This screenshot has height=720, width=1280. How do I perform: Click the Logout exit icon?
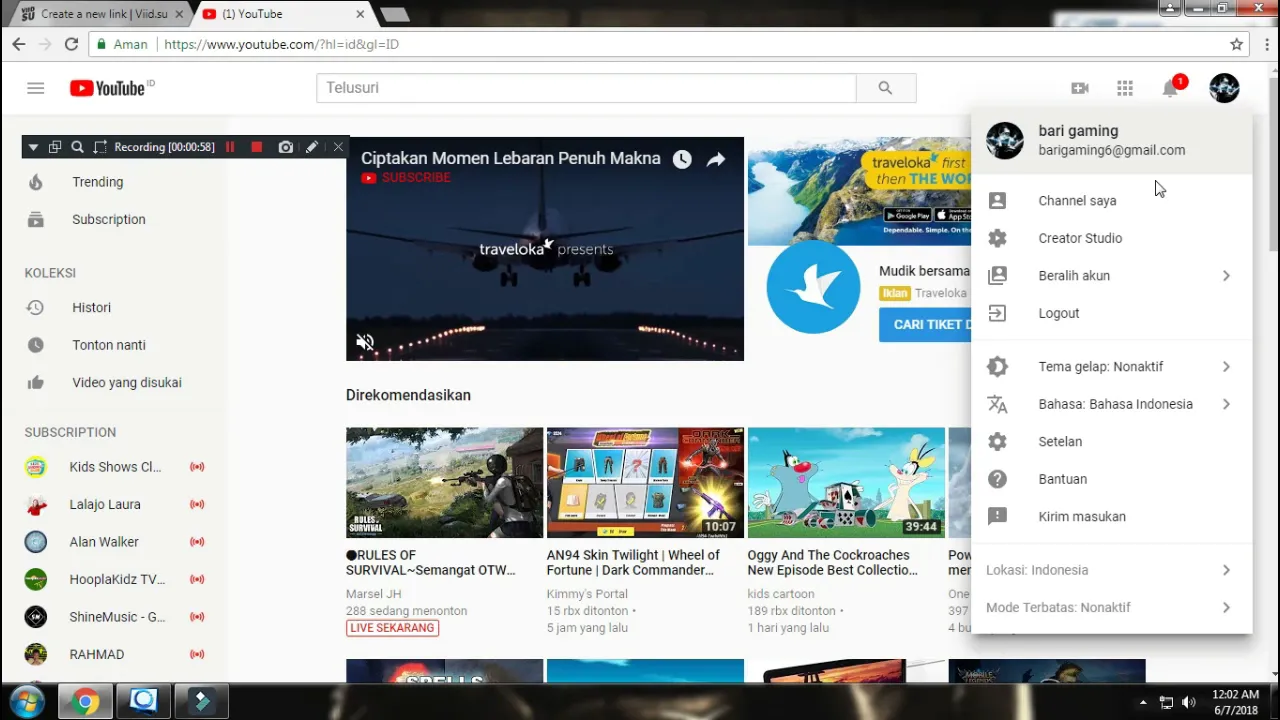(997, 313)
